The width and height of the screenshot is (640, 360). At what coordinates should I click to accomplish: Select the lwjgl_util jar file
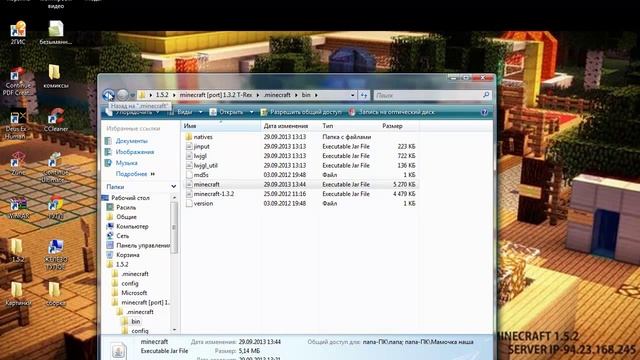click(x=205, y=165)
